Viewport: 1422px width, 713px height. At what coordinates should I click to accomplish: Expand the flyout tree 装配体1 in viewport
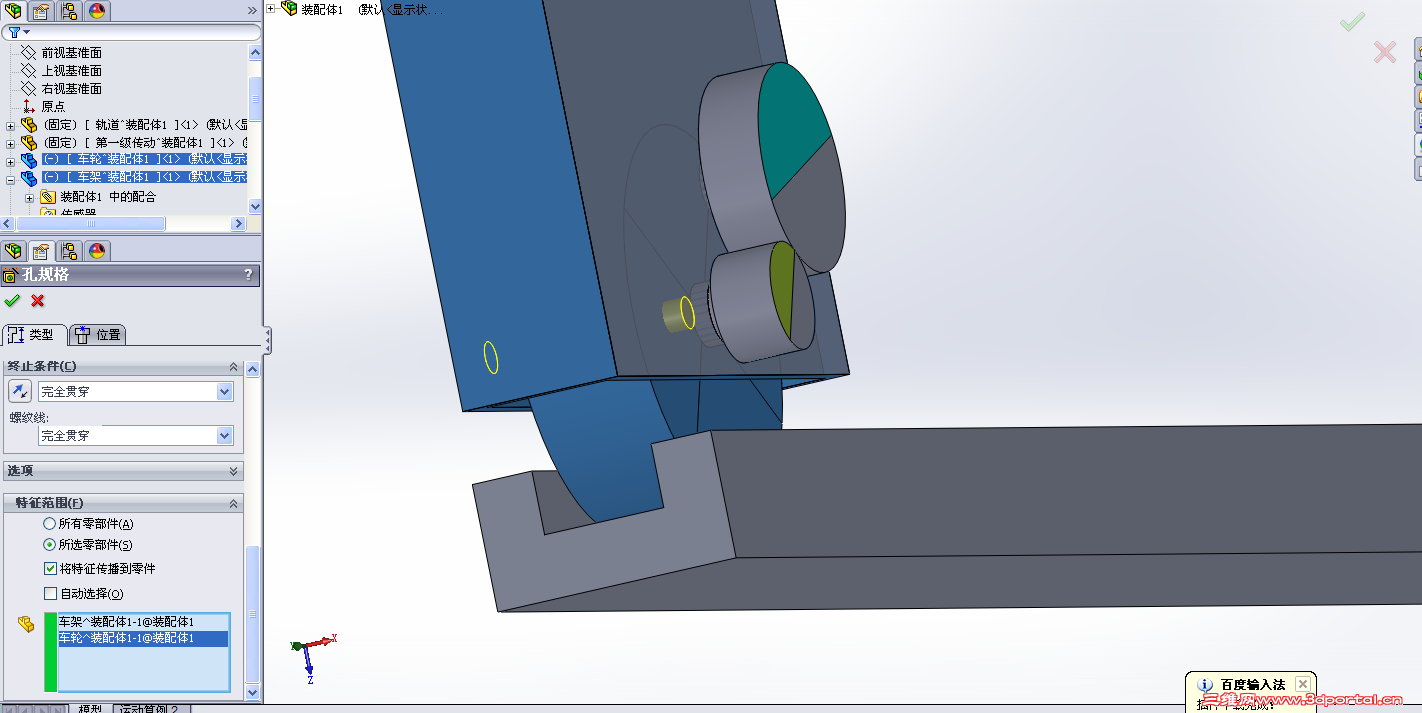[271, 9]
